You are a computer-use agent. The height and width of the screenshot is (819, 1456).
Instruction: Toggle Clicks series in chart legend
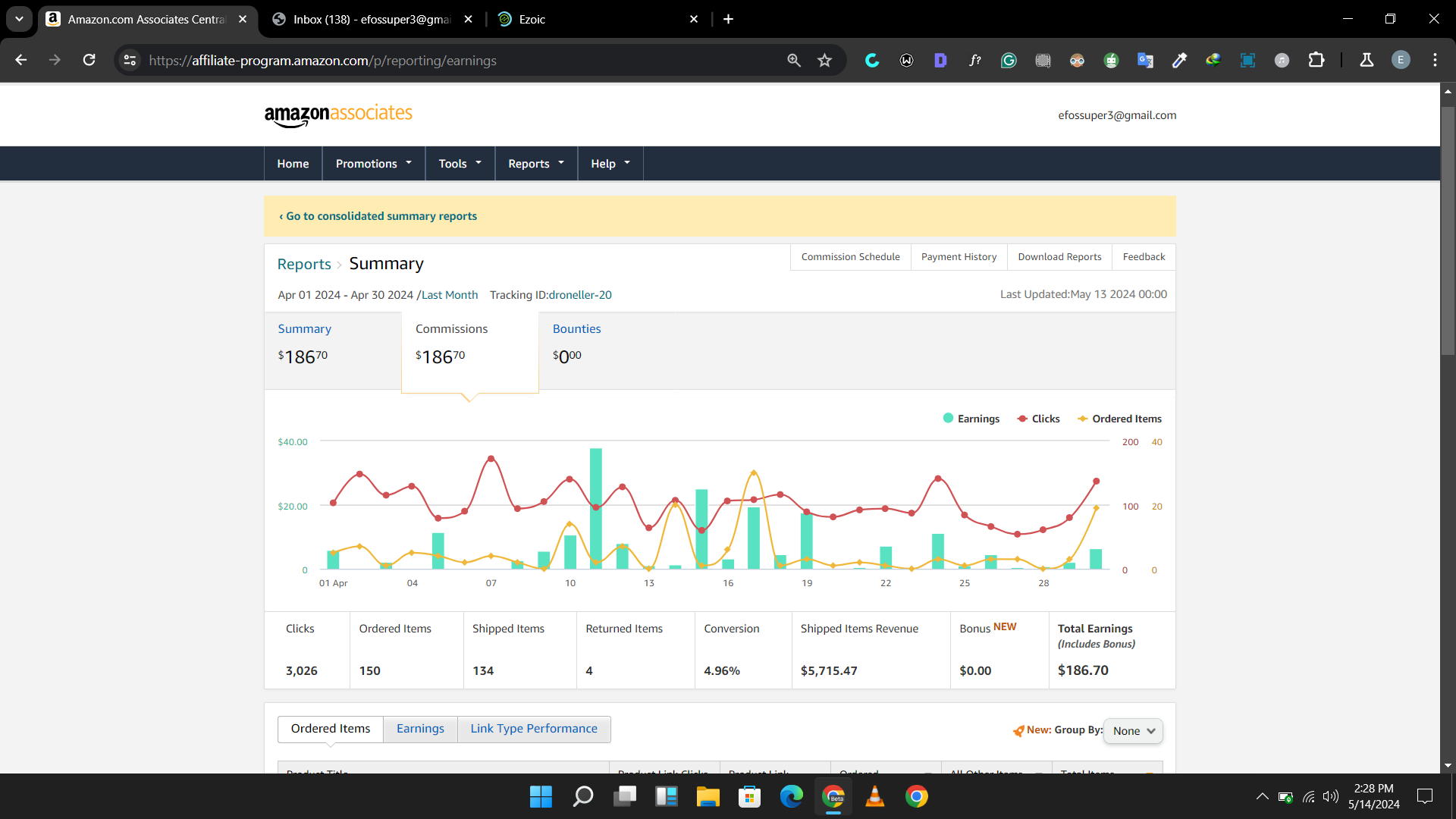point(1038,419)
